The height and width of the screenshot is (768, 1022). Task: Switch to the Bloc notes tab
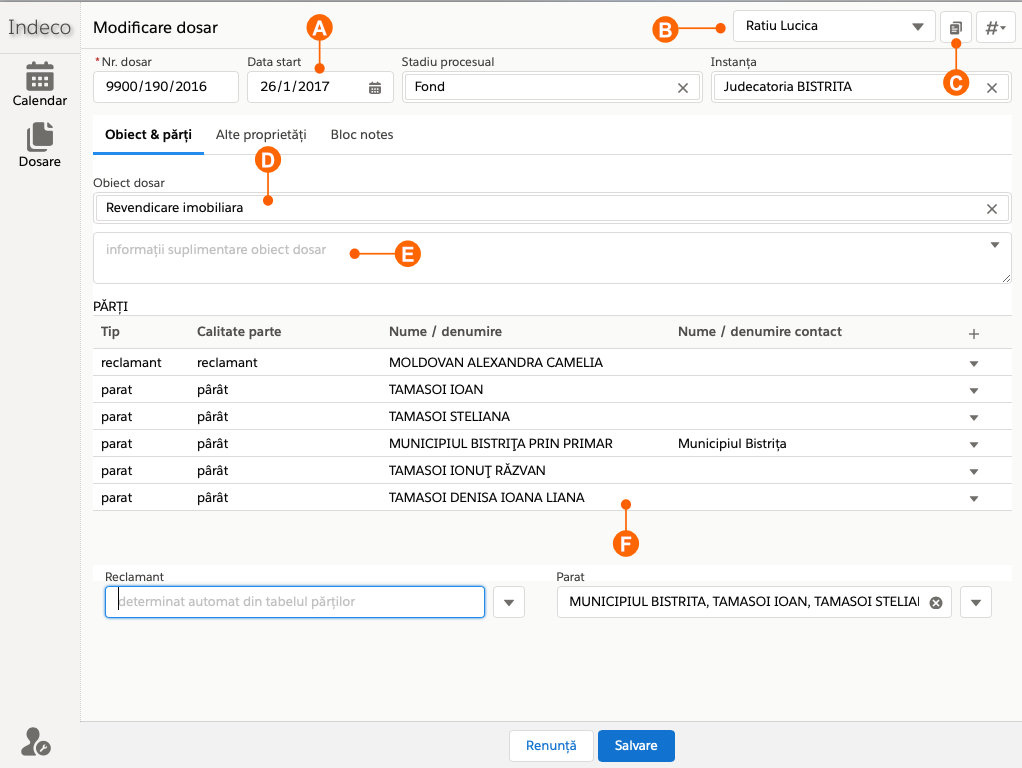click(x=362, y=134)
